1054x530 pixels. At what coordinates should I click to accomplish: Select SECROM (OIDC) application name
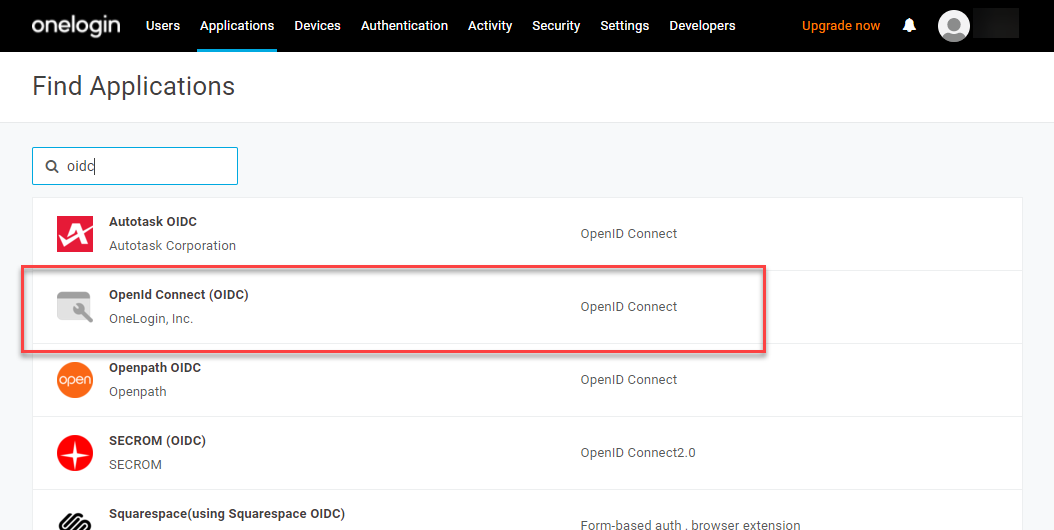coord(157,441)
